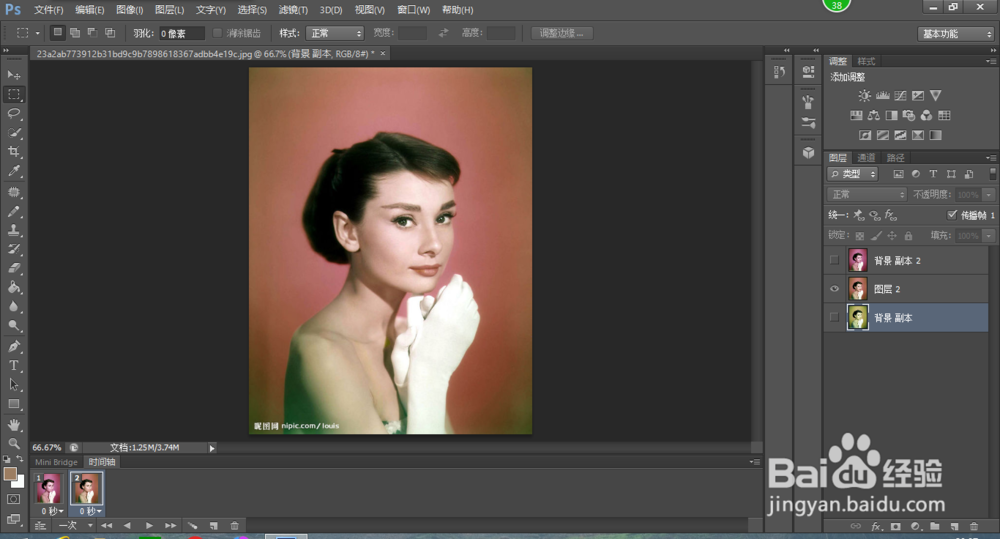The height and width of the screenshot is (539, 1000).
Task: Show the 背景 副本 2 layer
Action: 834,260
